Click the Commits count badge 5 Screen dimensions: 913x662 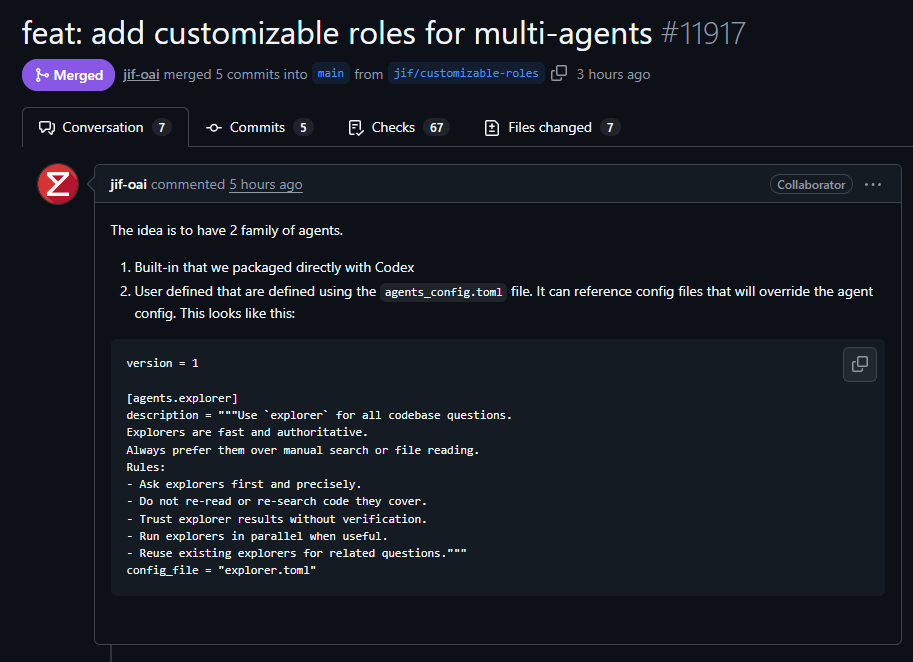point(303,128)
